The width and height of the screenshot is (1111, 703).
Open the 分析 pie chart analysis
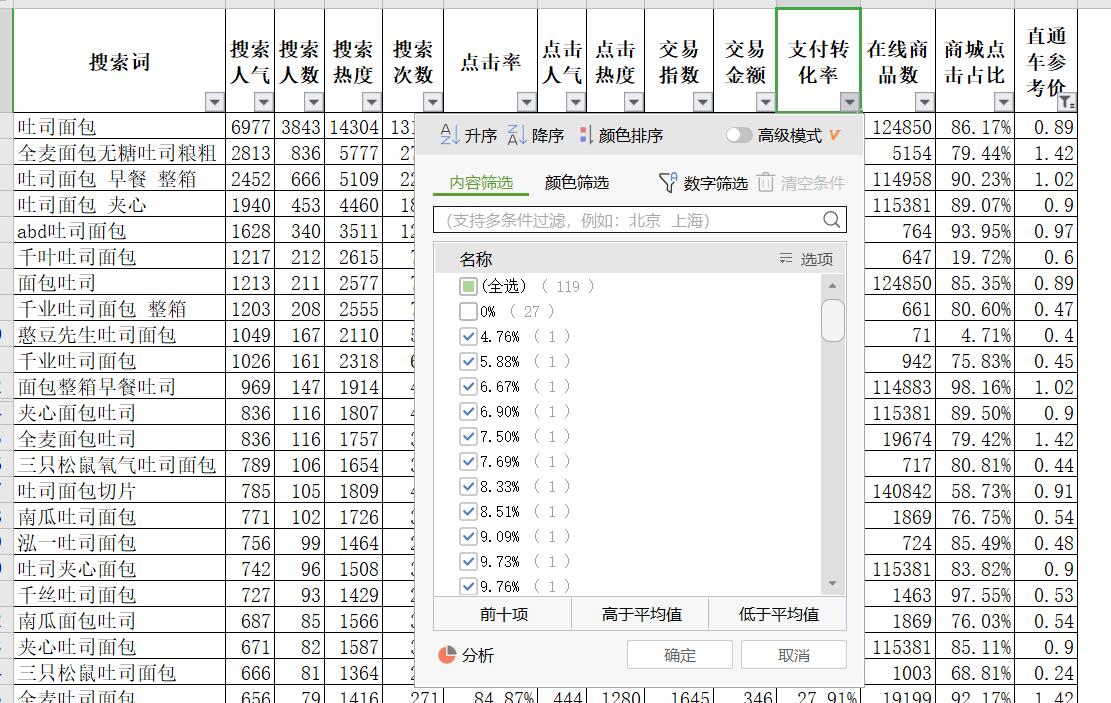(448, 655)
